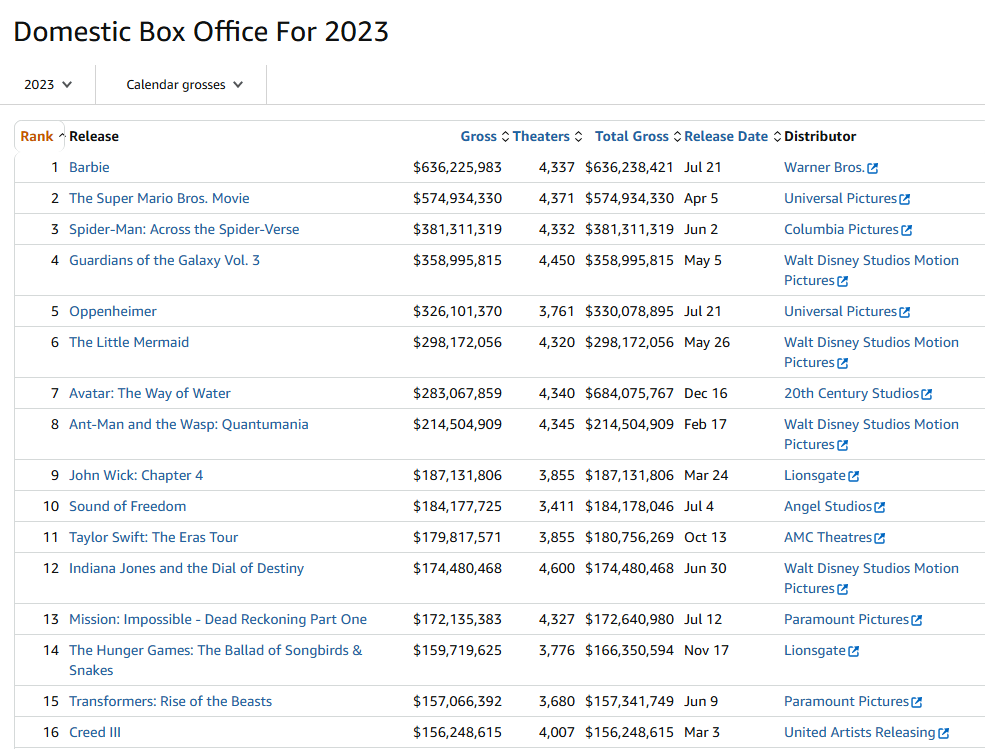This screenshot has height=749, width=985.
Task: Open John Wick: Chapter 4 link
Action: (135, 475)
